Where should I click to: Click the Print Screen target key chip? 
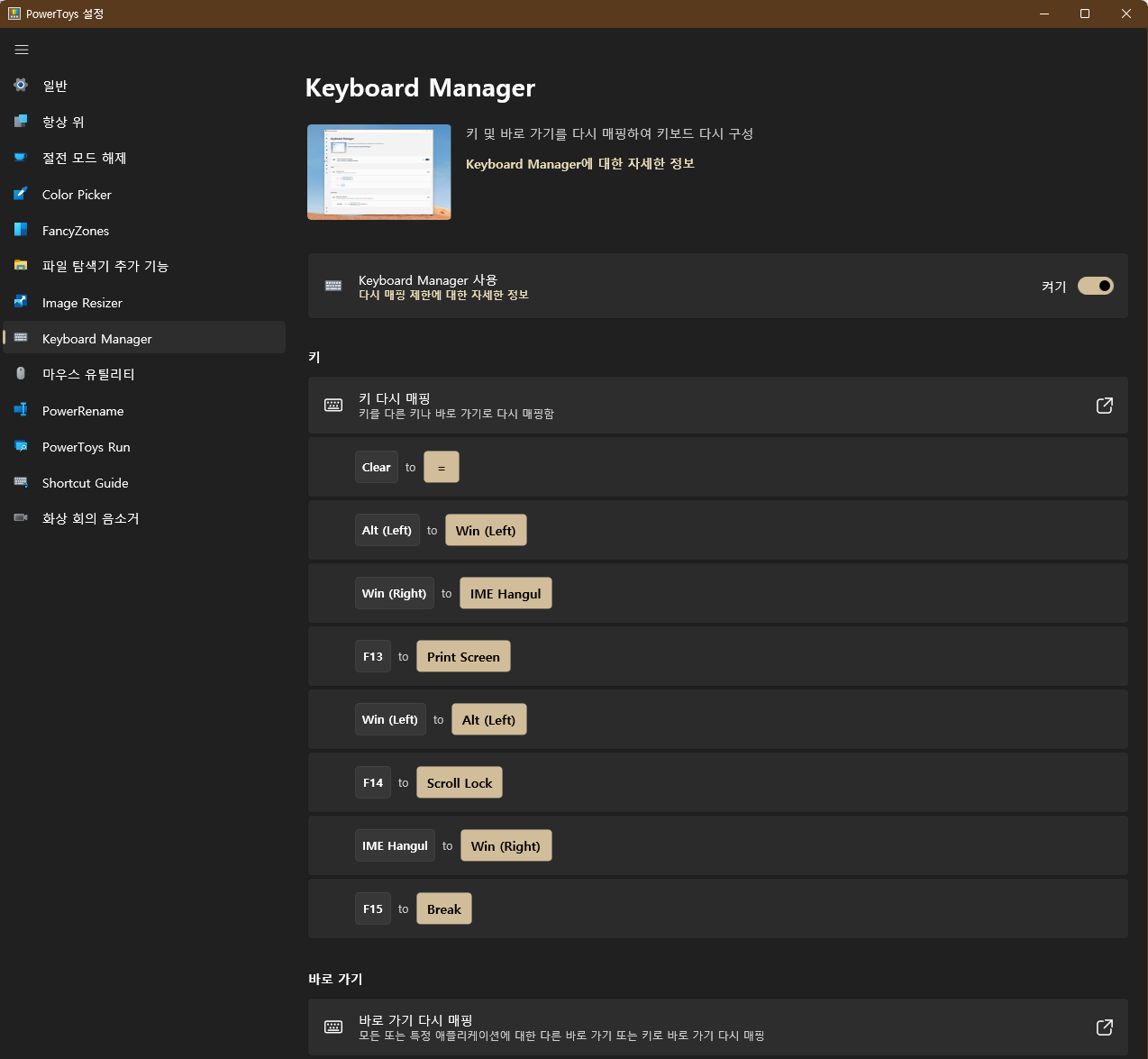[x=463, y=656]
